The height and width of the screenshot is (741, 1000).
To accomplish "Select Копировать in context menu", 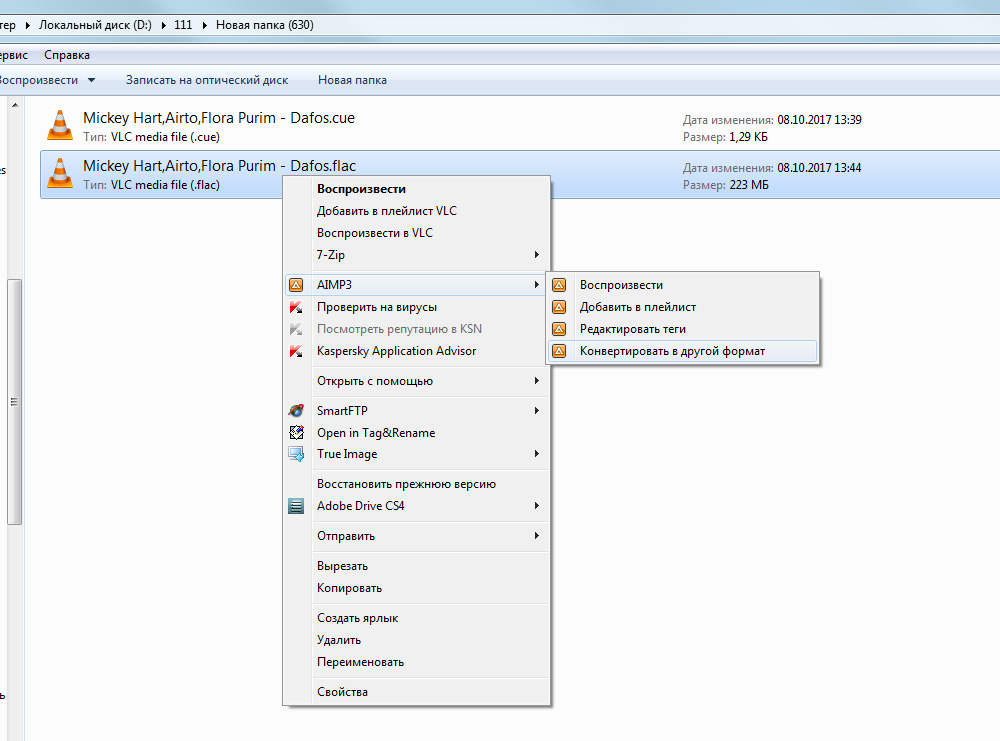I will click(416, 588).
